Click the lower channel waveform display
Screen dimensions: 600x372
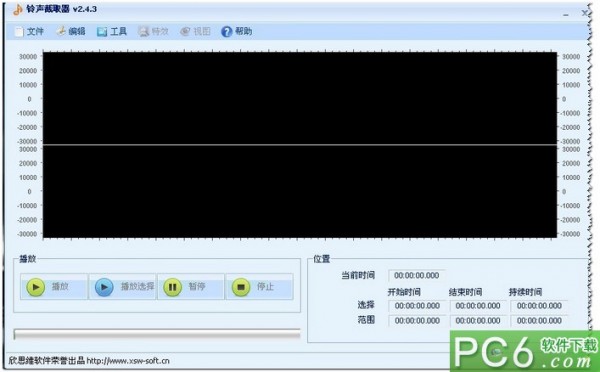tap(300, 192)
